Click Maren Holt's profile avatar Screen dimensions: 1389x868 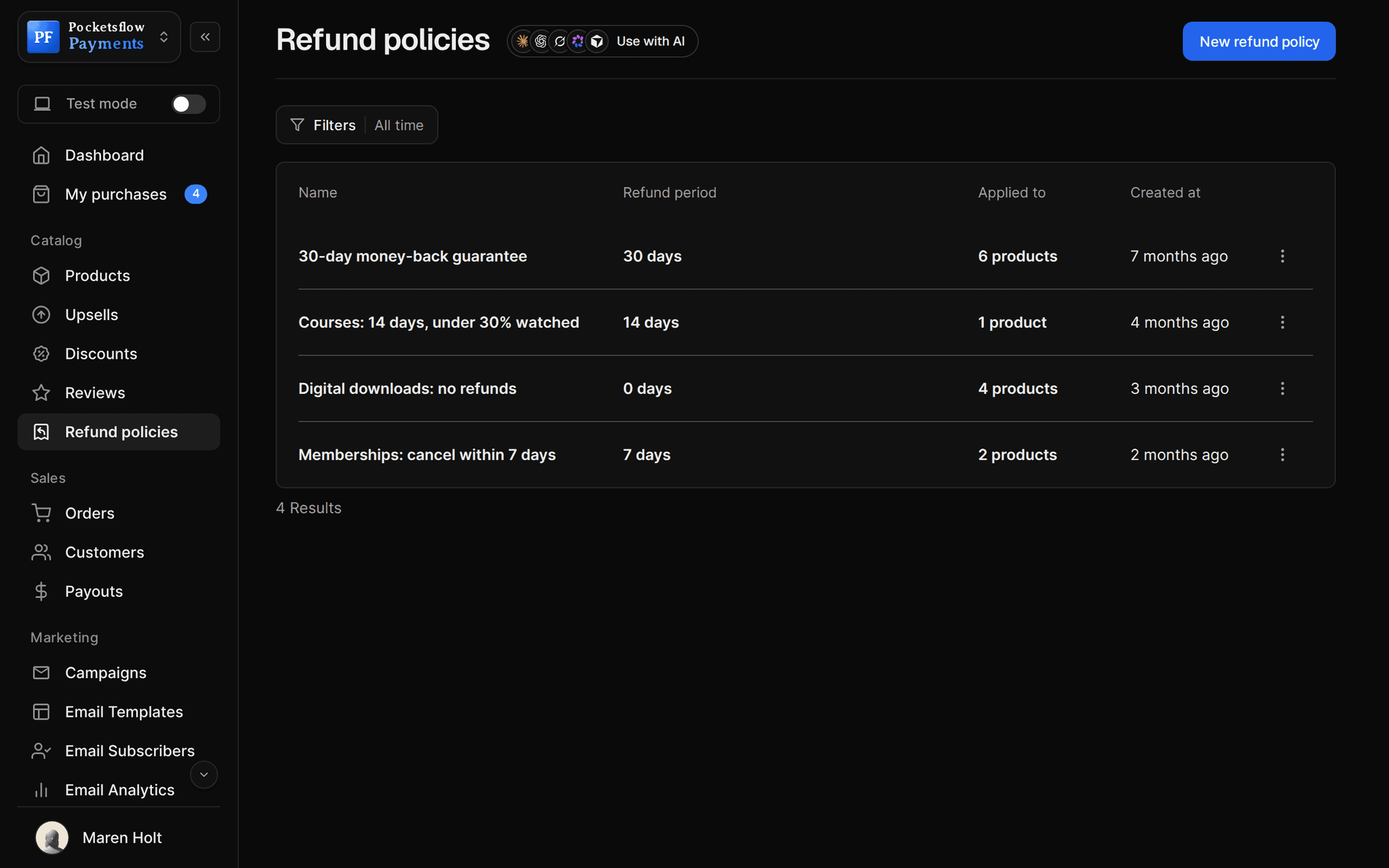point(52,837)
